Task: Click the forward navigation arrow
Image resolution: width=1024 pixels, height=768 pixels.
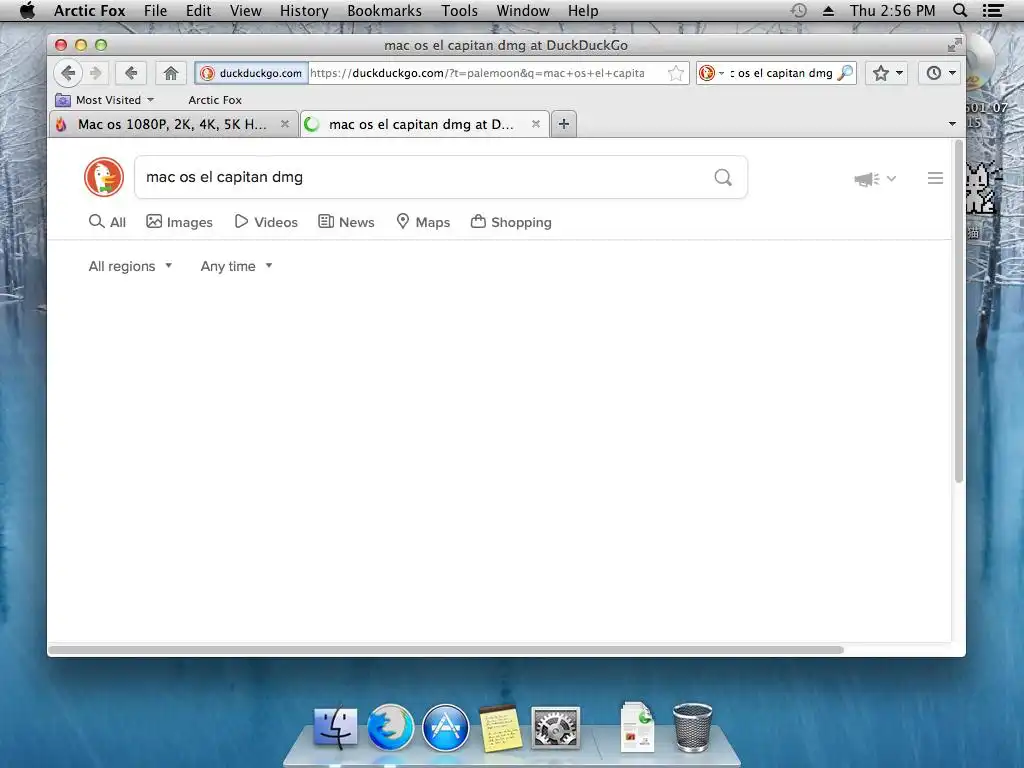Action: pos(96,73)
